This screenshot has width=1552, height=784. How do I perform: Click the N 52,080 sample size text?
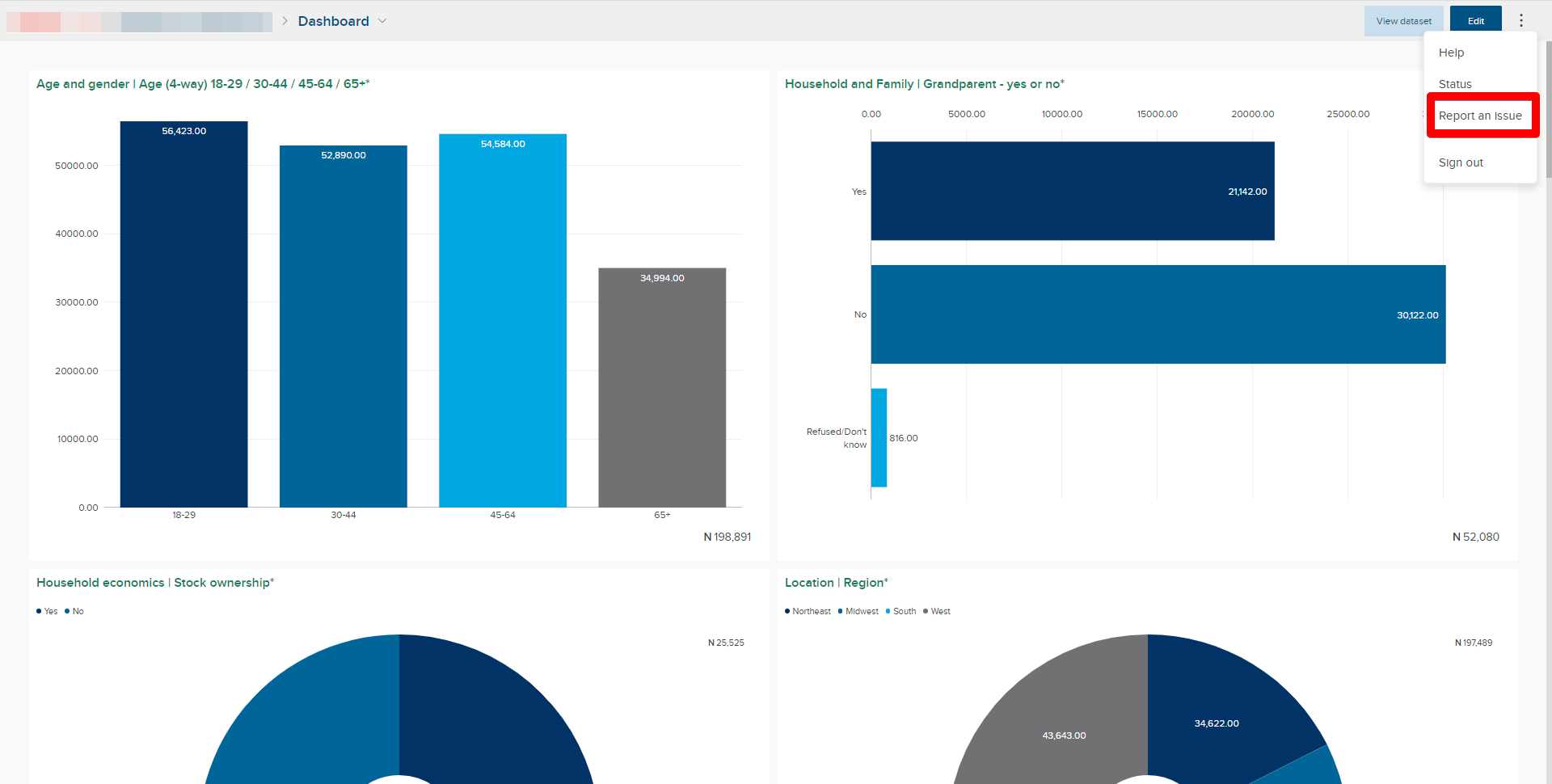pyautogui.click(x=1476, y=537)
